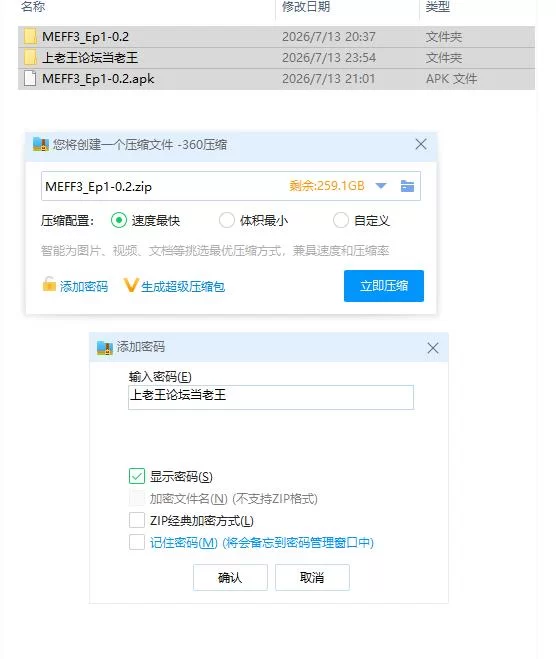Open the browse folder icon beside the archive name
556x659 pixels.
(407, 186)
